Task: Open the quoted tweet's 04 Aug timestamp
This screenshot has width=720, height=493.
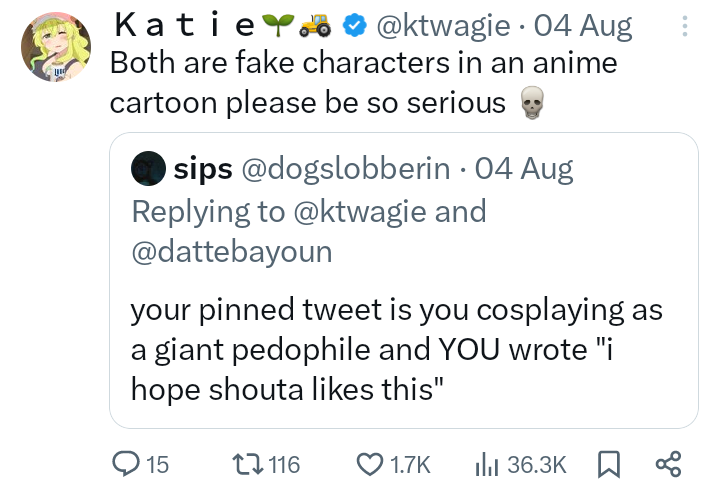Action: [524, 168]
